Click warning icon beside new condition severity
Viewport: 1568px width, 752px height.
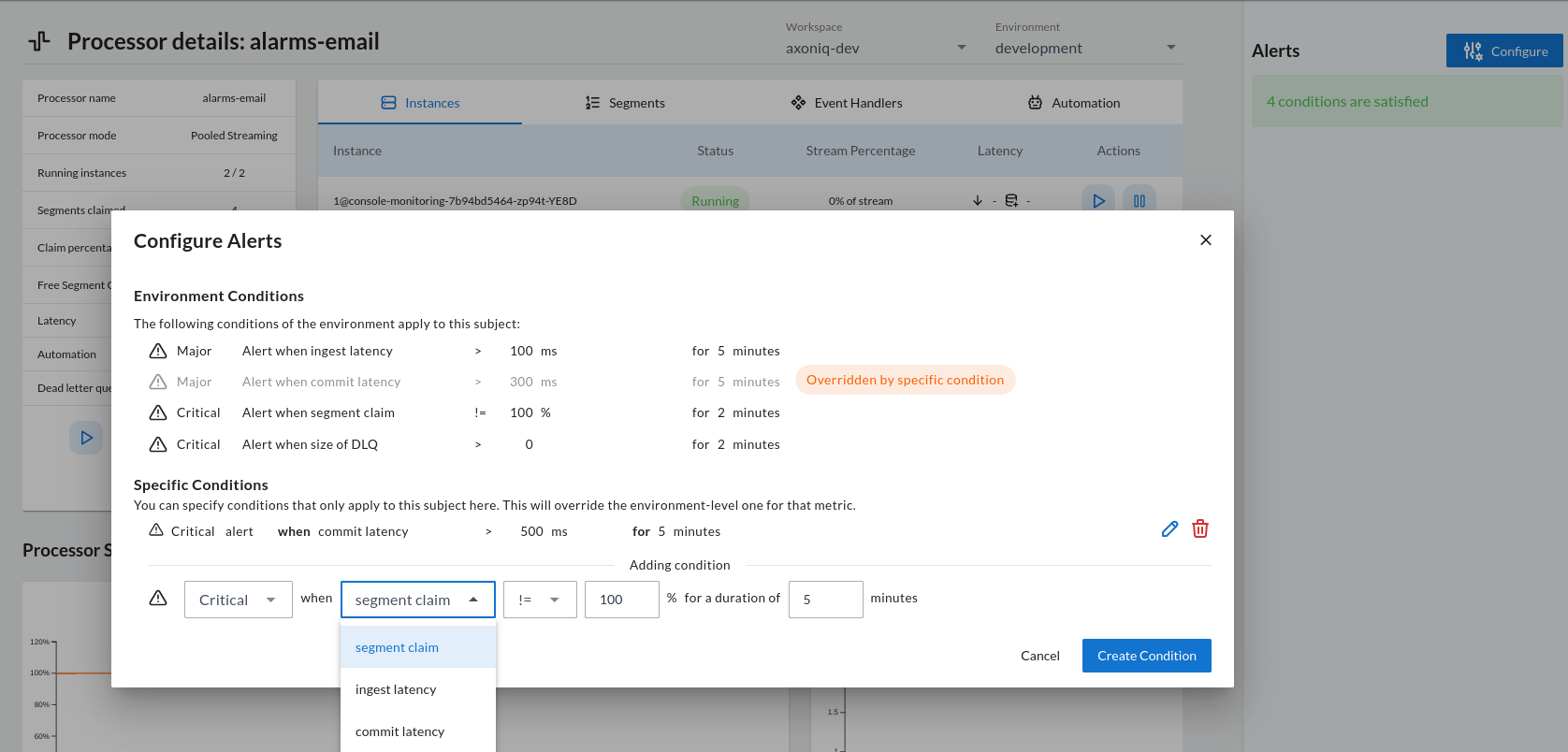click(158, 598)
